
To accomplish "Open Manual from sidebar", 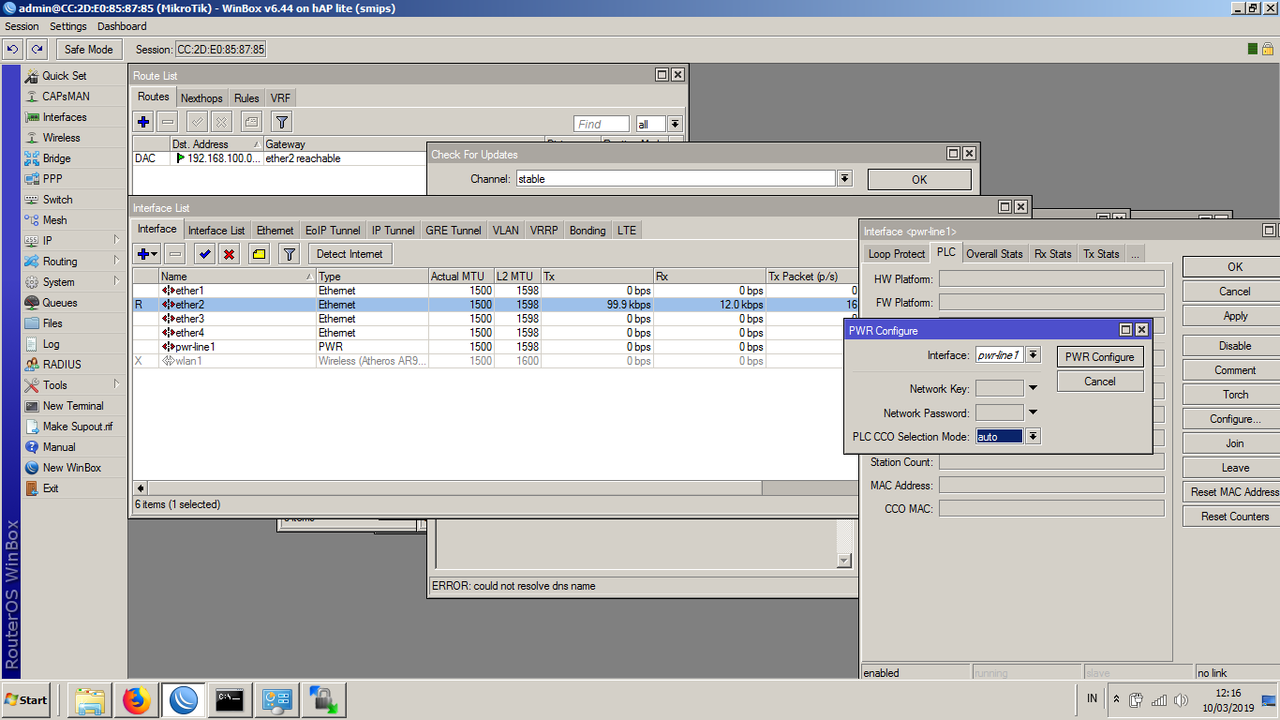I will click(x=59, y=447).
